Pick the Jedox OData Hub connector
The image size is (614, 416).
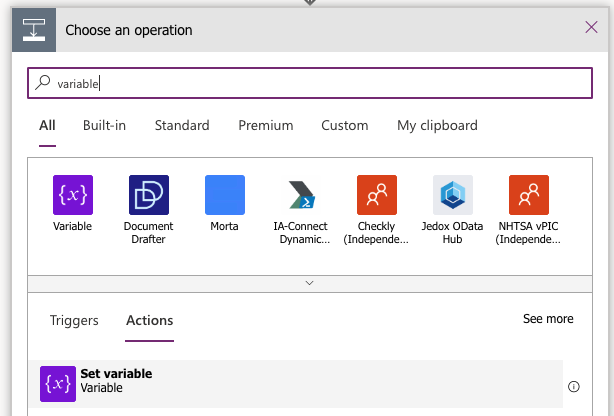452,195
